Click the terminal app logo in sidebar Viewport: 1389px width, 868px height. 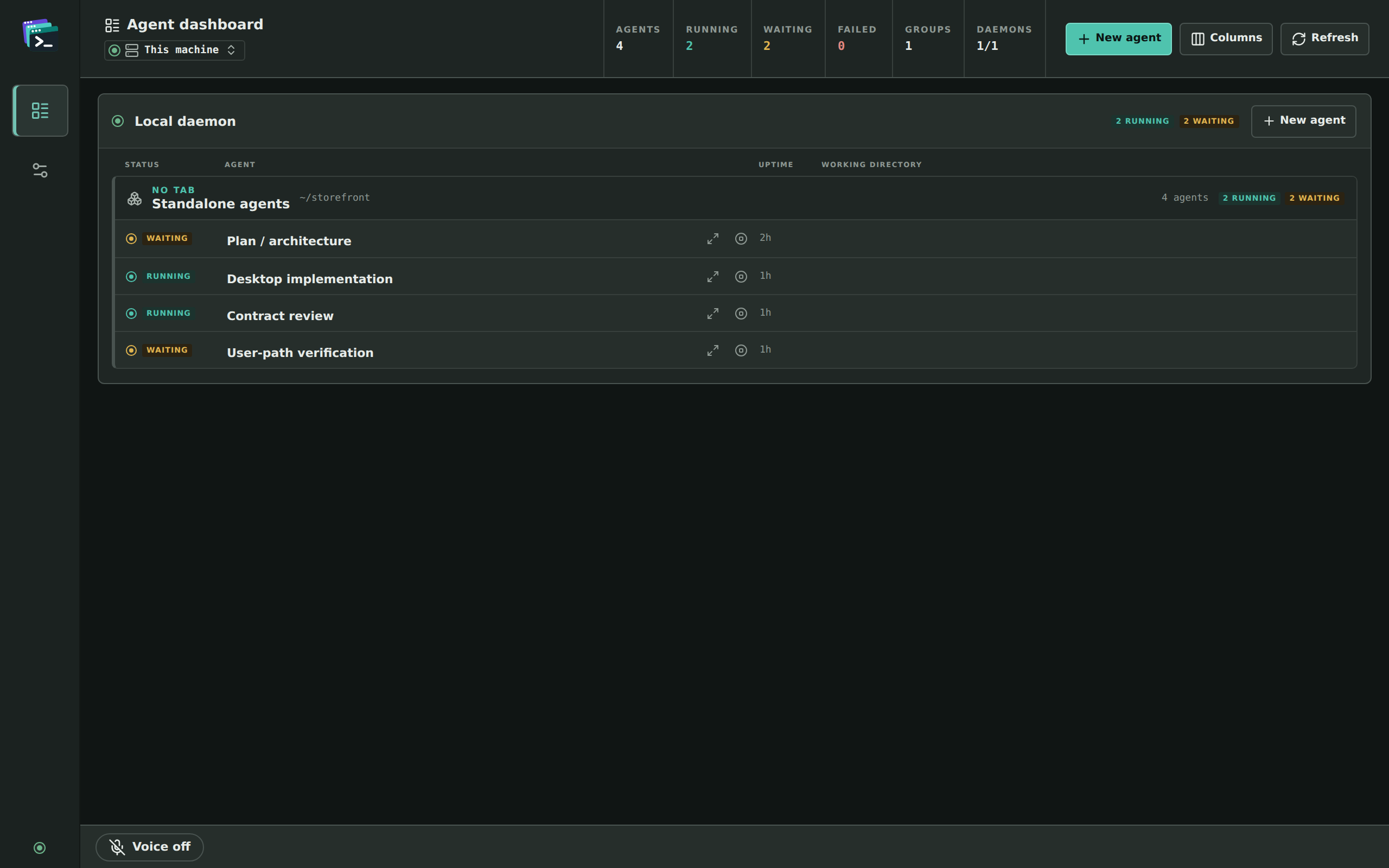click(x=40, y=34)
